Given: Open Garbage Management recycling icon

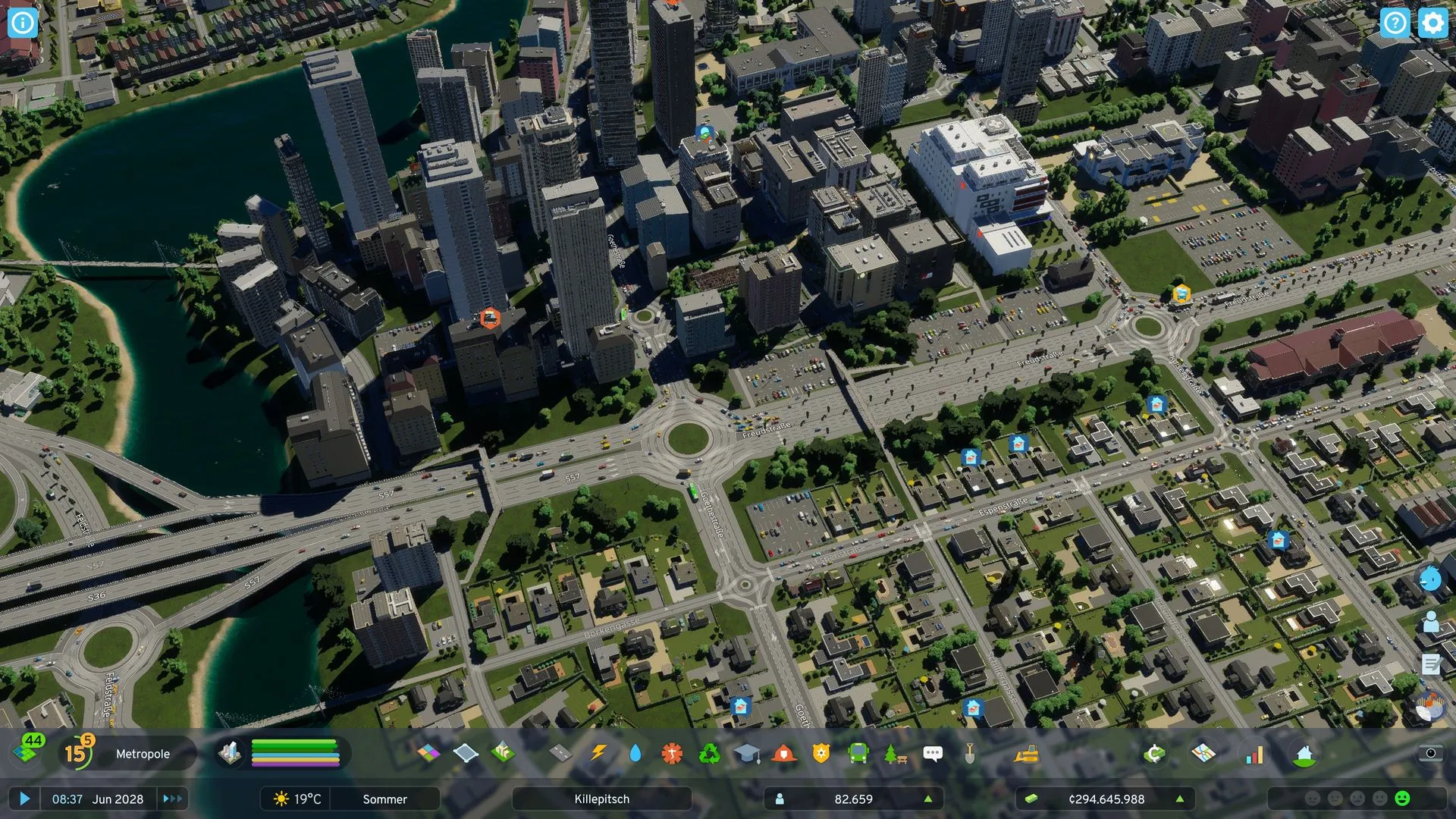Looking at the screenshot, I should 710,754.
